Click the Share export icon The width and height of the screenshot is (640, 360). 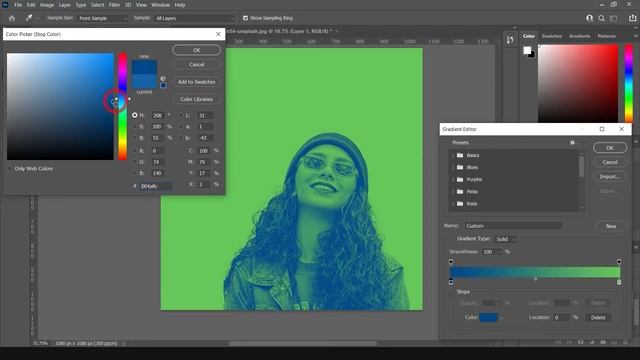[632, 18]
